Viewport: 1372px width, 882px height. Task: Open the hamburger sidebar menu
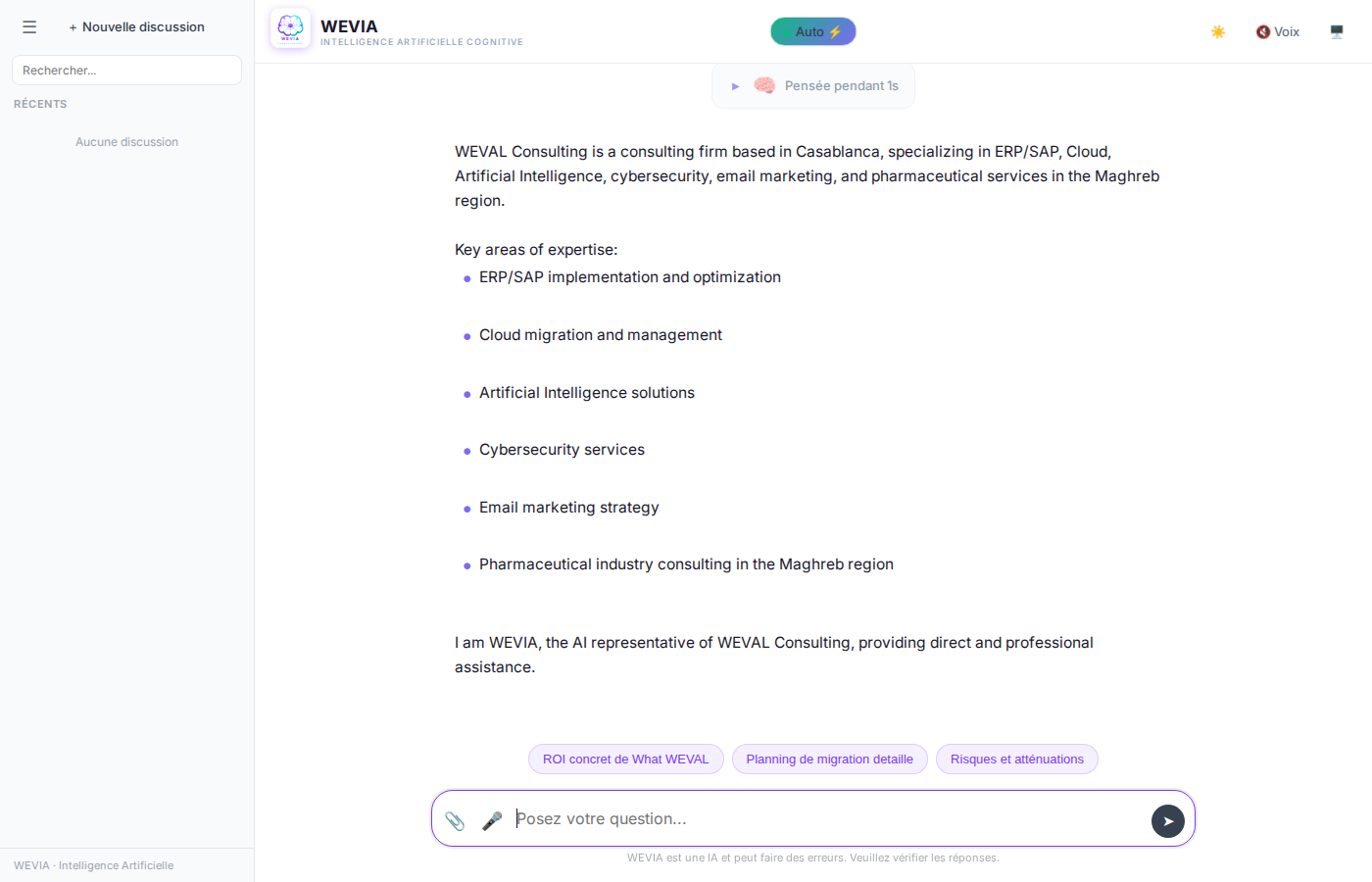coord(29,27)
